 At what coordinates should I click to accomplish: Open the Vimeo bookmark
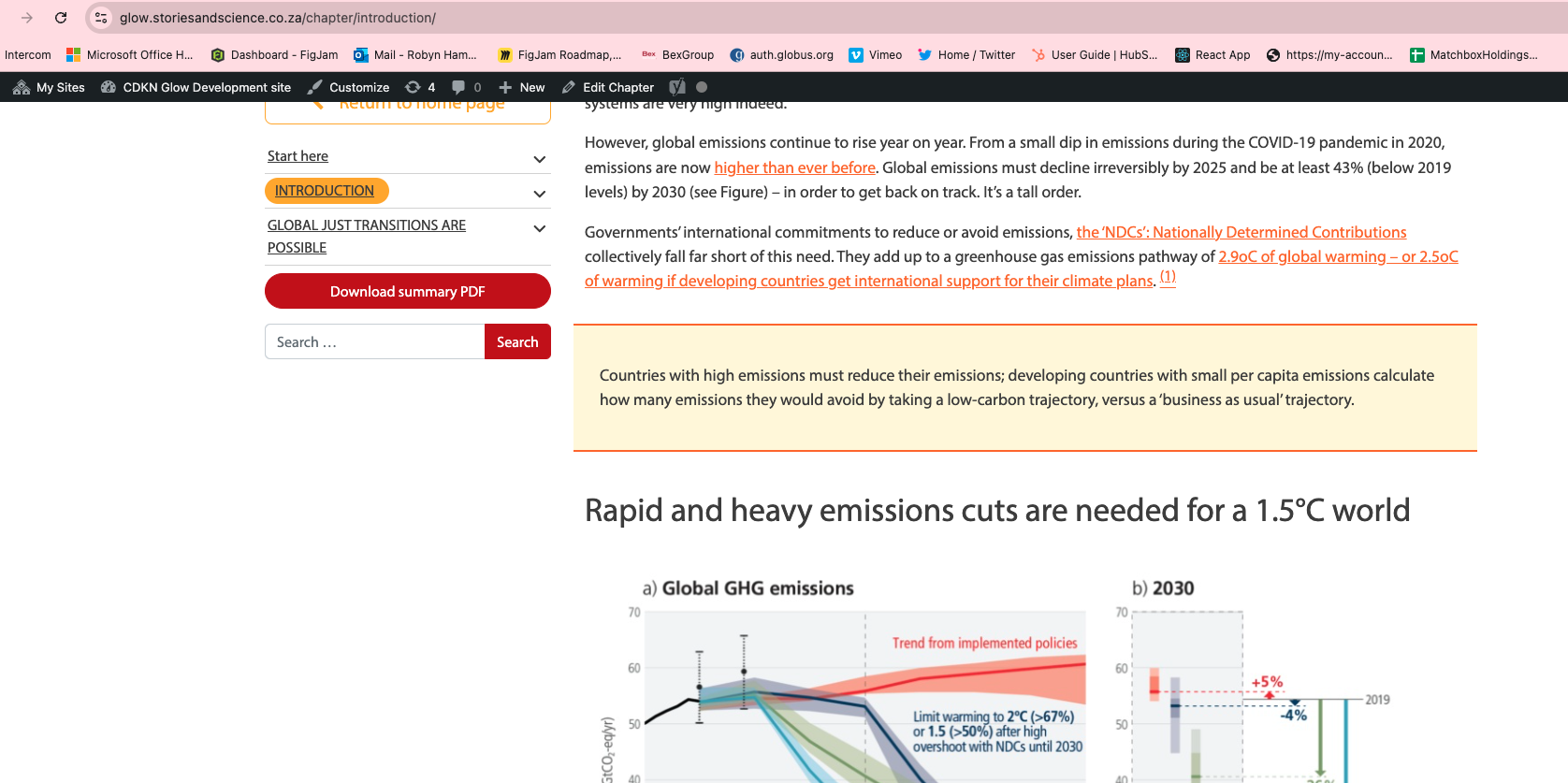point(875,55)
